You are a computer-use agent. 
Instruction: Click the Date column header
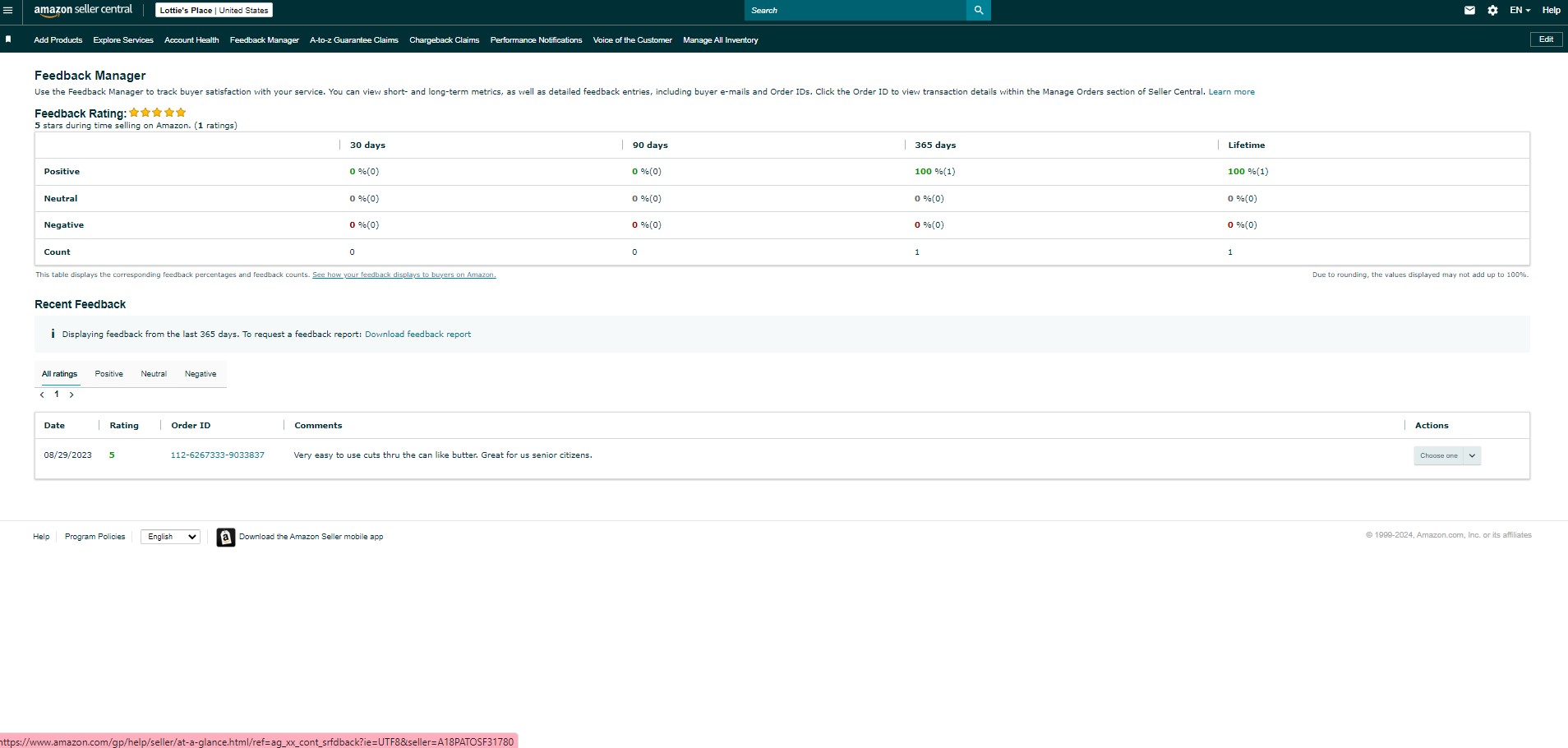[x=54, y=426]
